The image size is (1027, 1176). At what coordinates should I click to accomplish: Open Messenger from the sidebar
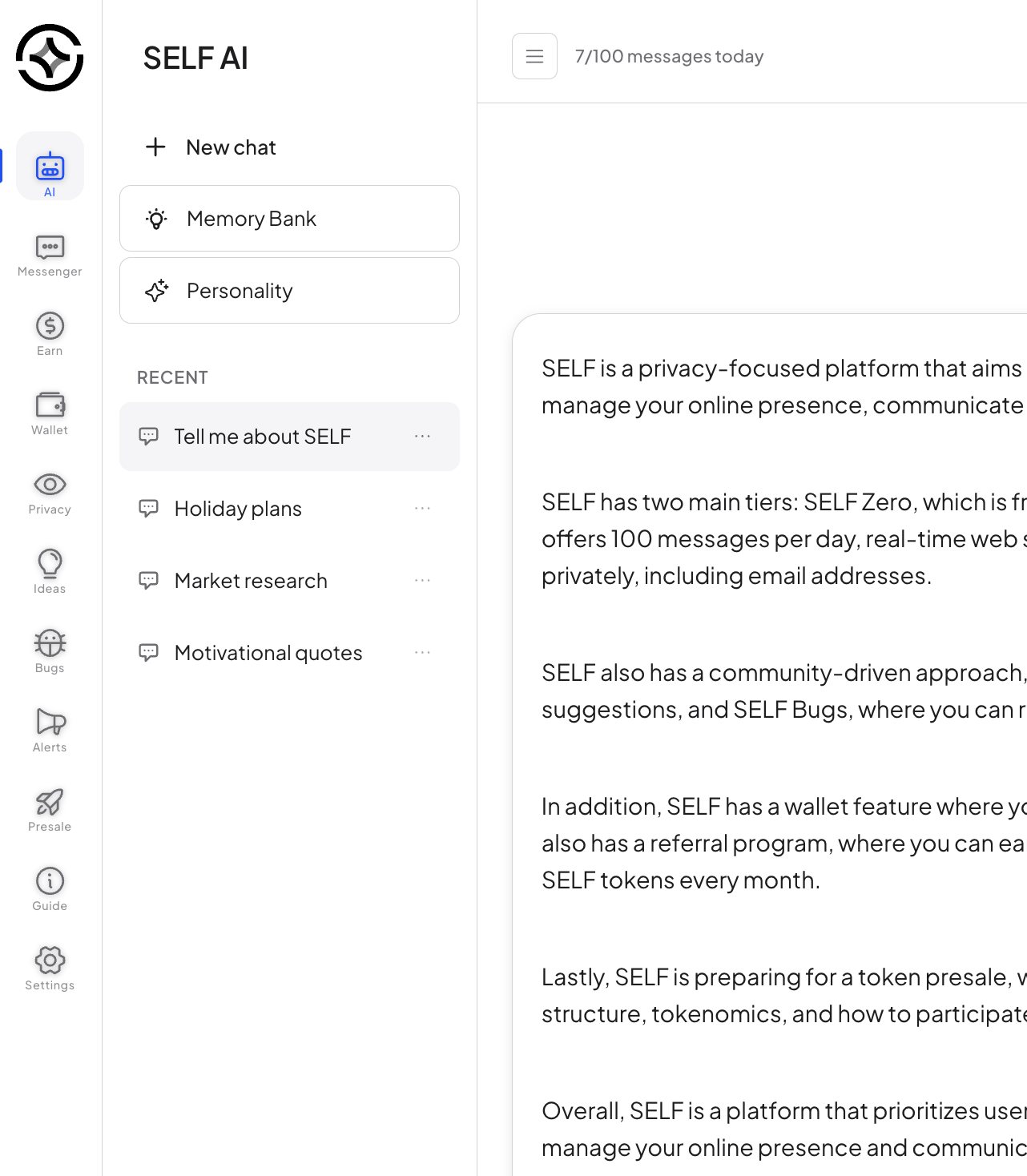[x=50, y=256]
